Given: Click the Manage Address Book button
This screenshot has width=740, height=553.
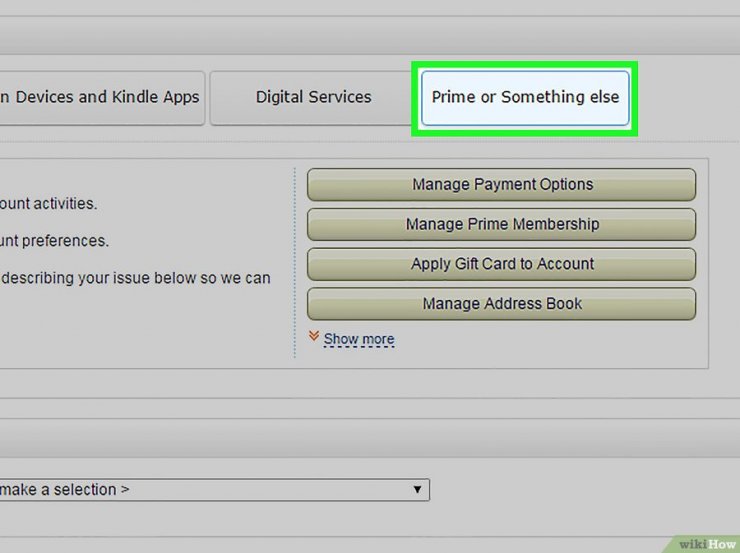Looking at the screenshot, I should coord(501,304).
